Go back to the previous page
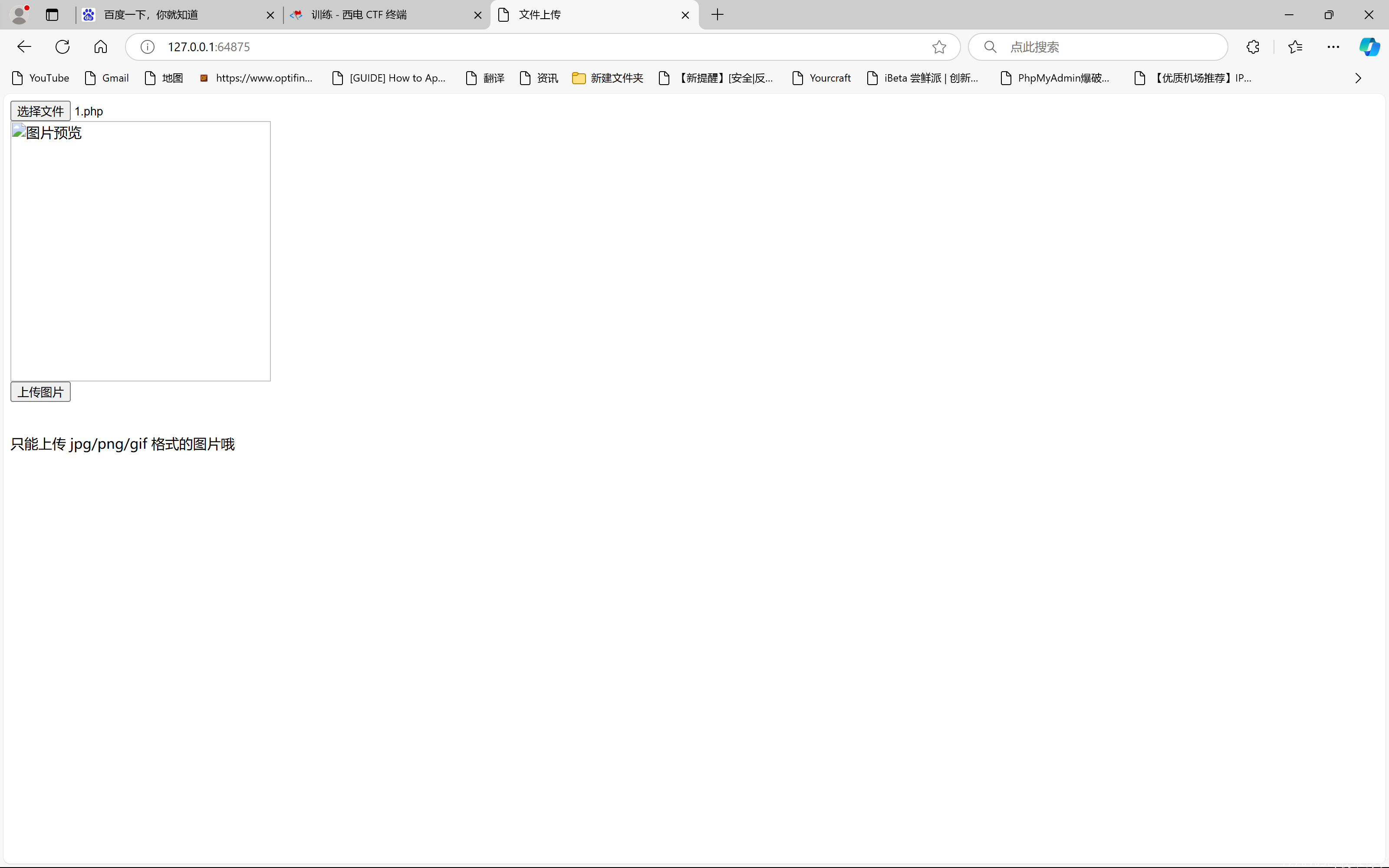Screen dimensions: 1389x868 24,47
